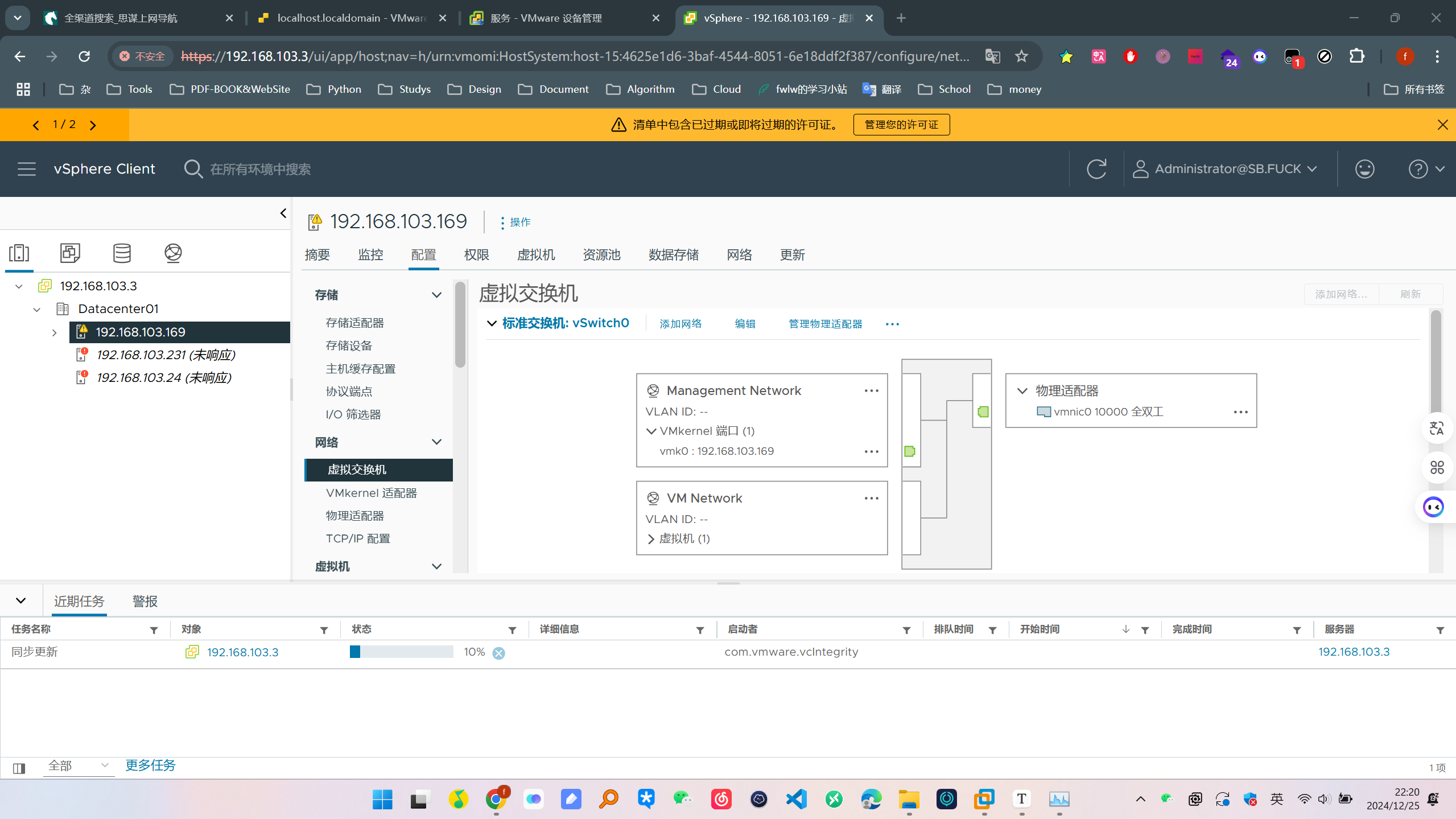Open TCP/IP 配置 settings

[x=358, y=538]
